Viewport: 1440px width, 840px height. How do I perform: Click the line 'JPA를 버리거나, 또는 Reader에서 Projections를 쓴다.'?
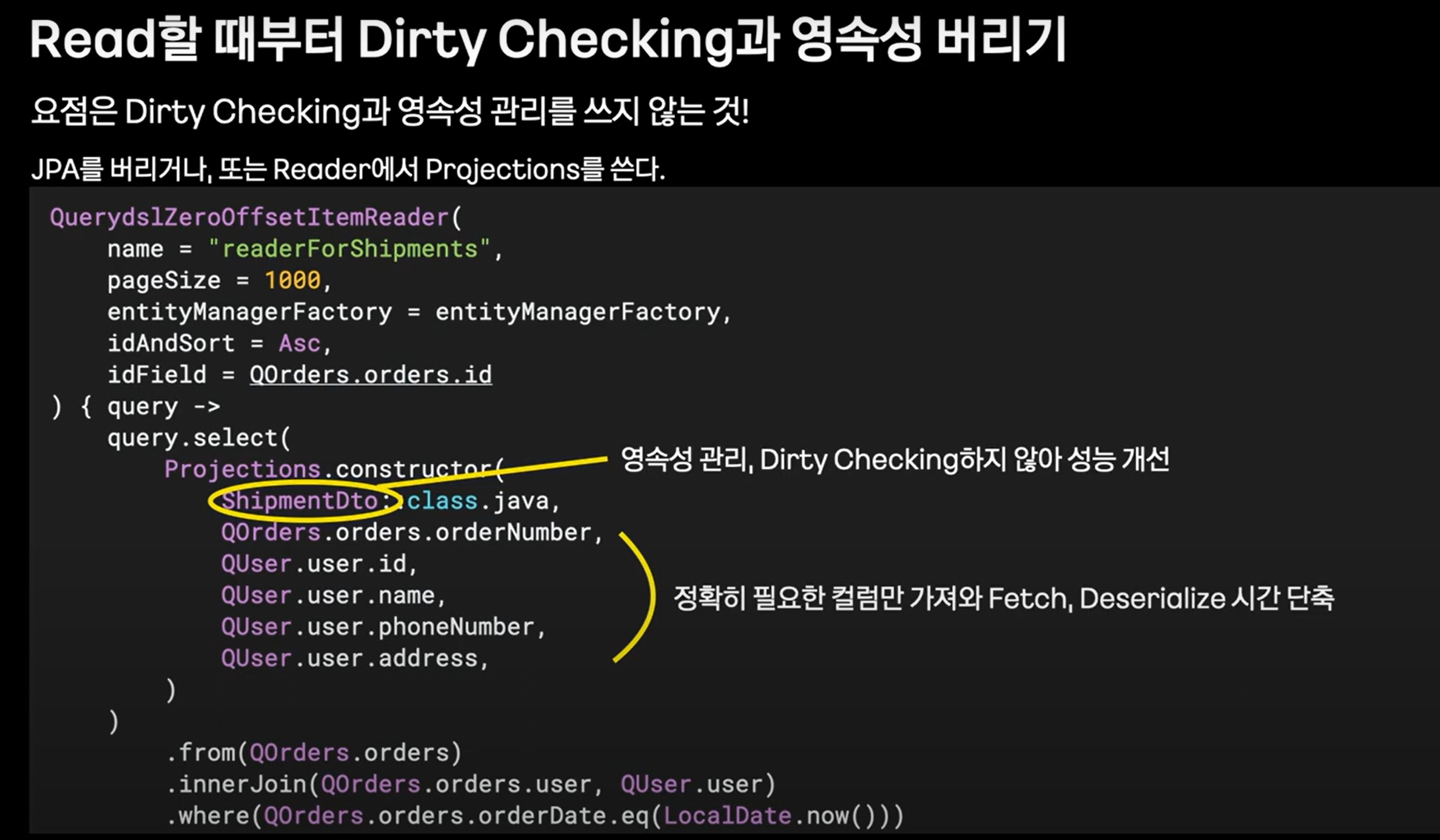348,169
